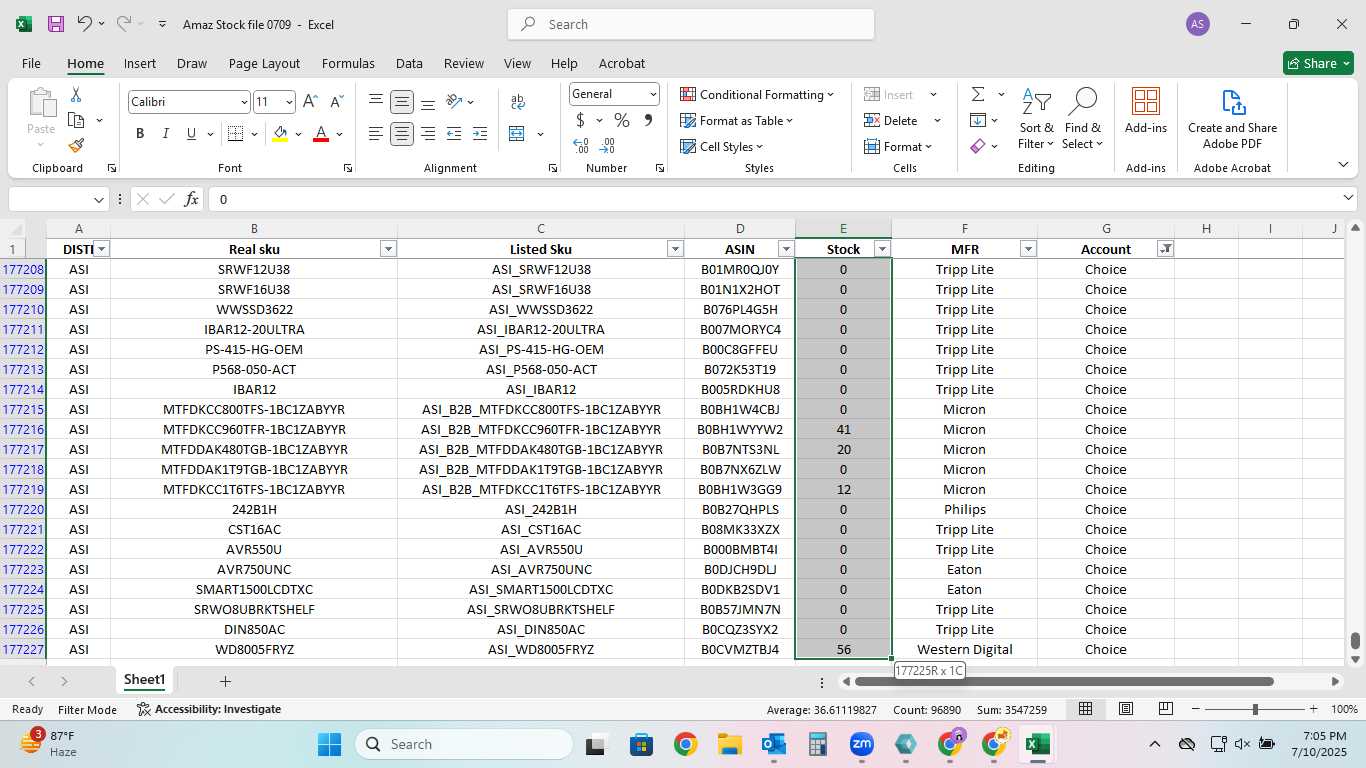This screenshot has width=1366, height=768.
Task: Click the horizontal scrollbar thumb
Action: [x=1063, y=681]
